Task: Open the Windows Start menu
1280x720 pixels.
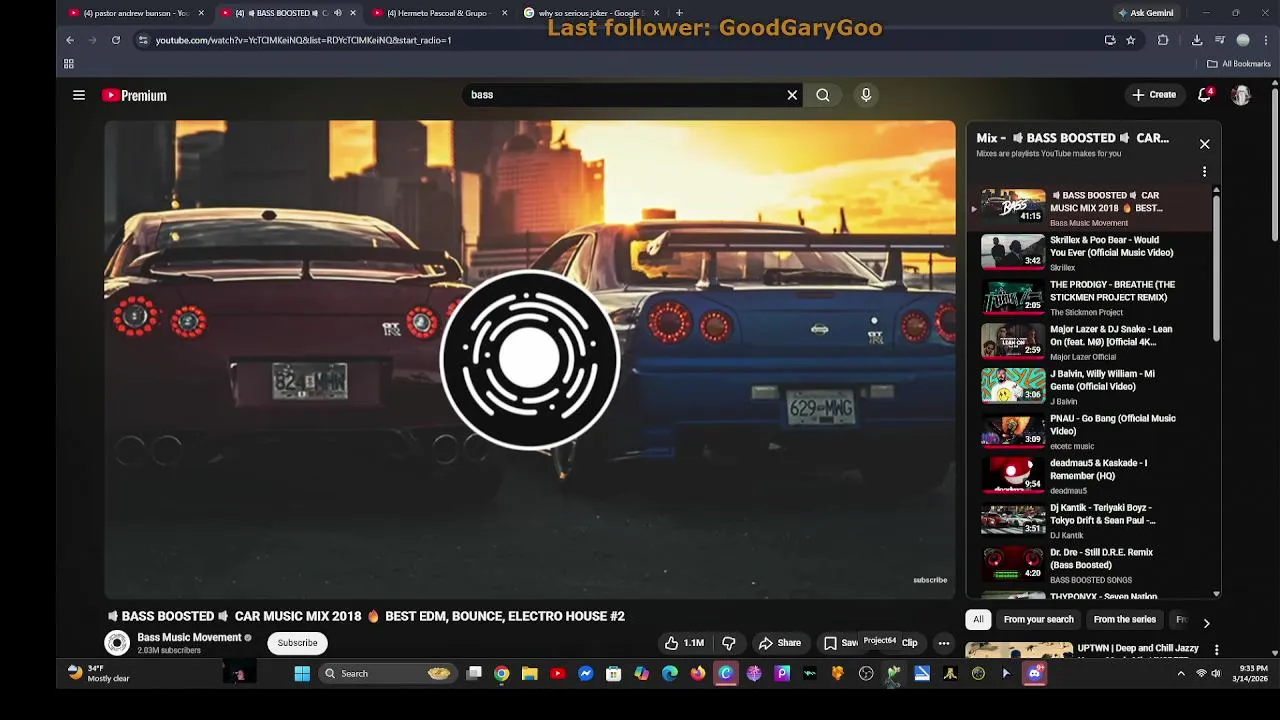Action: [x=302, y=674]
